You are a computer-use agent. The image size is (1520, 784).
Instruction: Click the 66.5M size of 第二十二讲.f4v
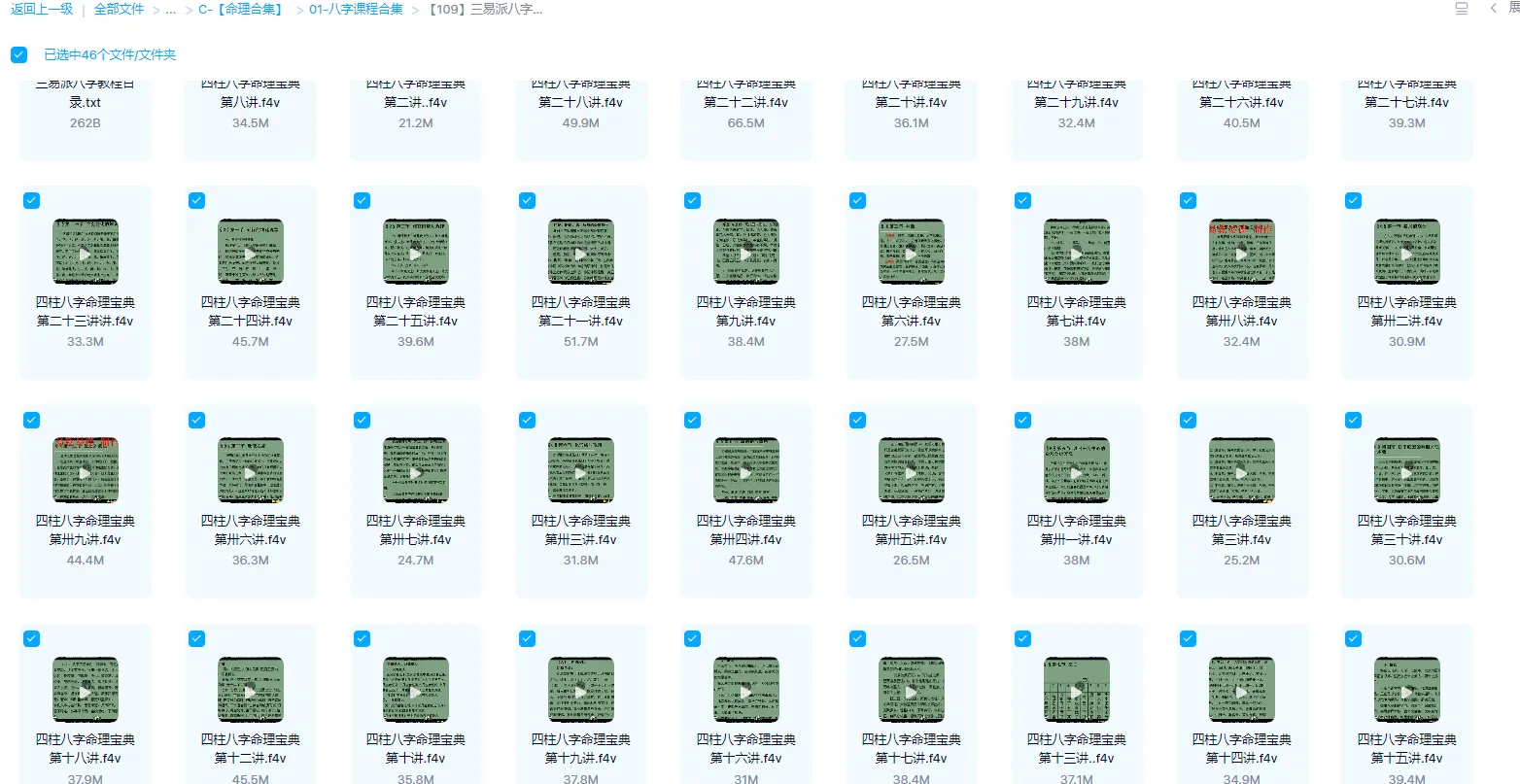coord(746,123)
